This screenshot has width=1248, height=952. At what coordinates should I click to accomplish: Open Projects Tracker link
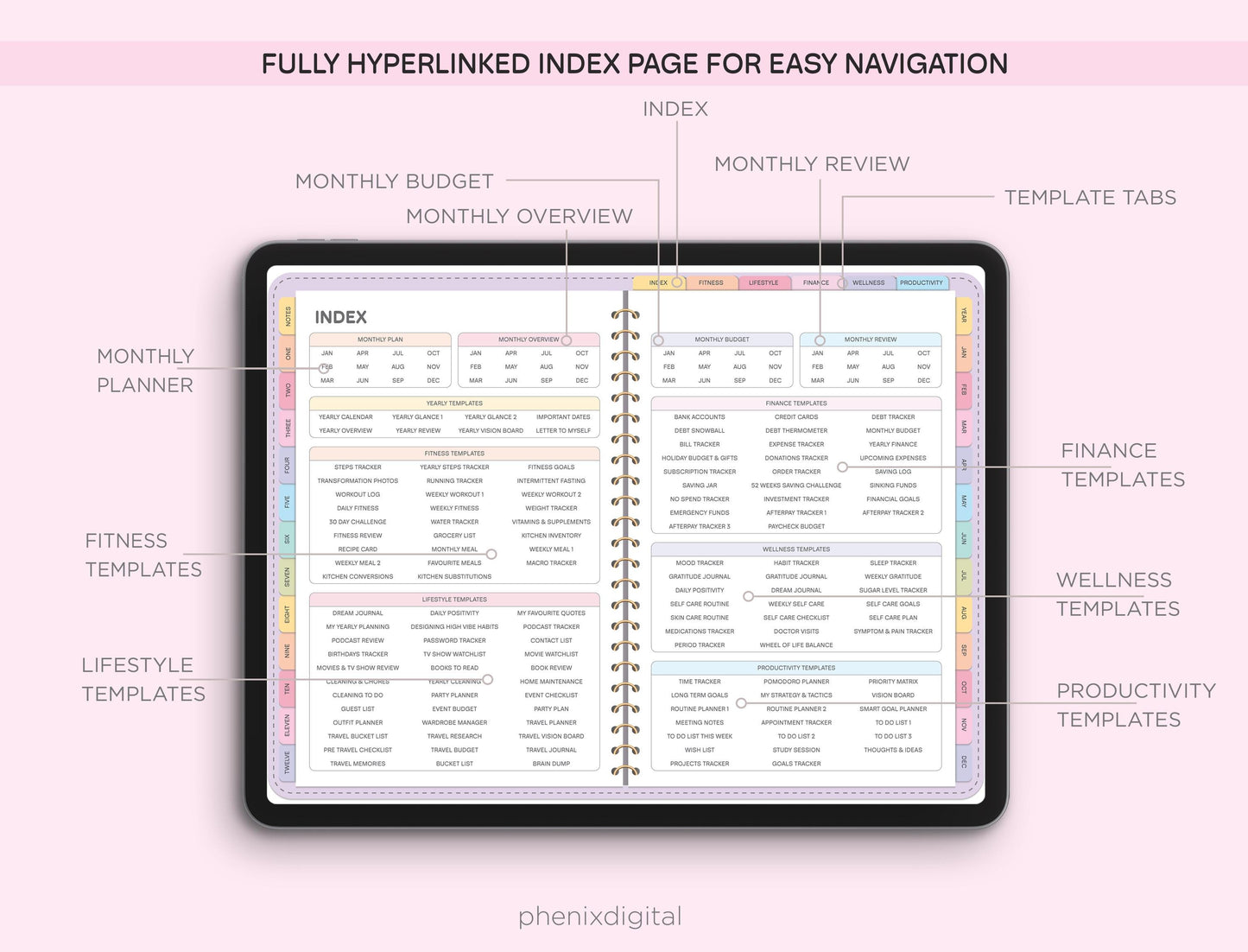tap(700, 764)
